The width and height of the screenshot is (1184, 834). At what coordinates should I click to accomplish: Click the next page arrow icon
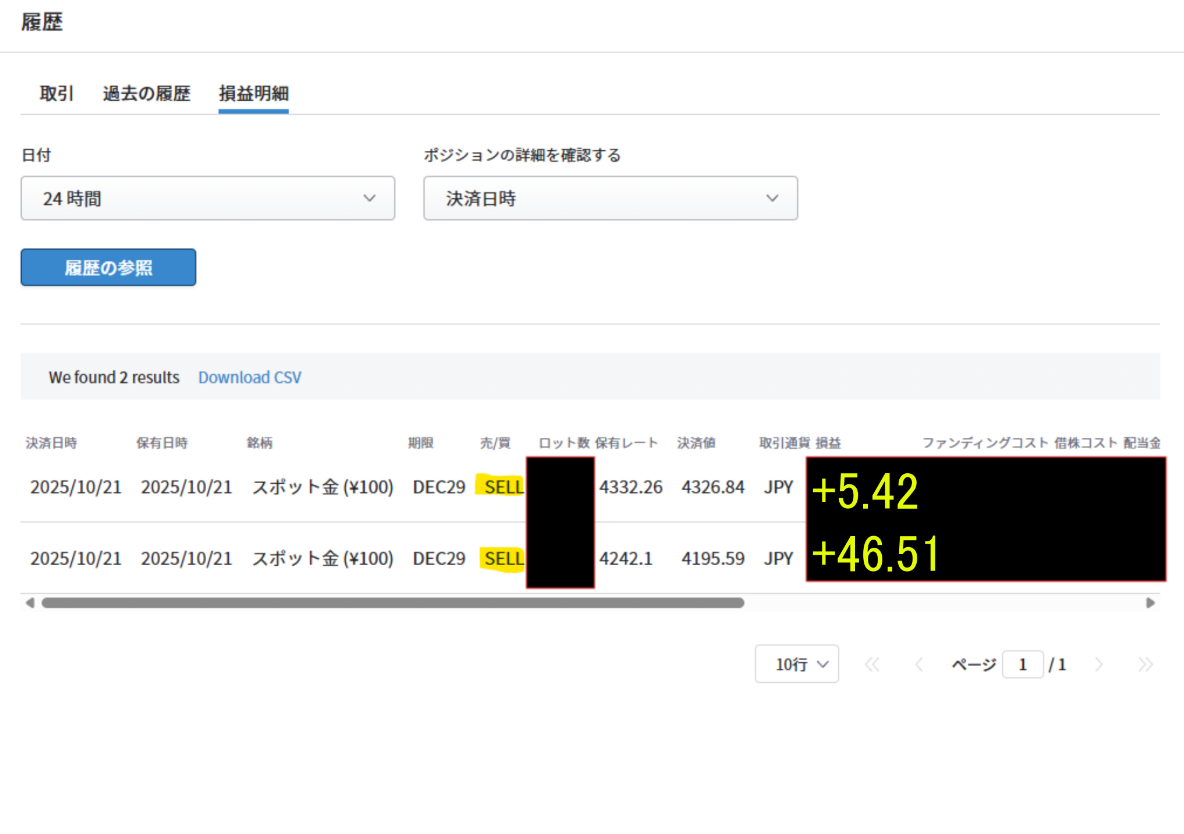1099,664
